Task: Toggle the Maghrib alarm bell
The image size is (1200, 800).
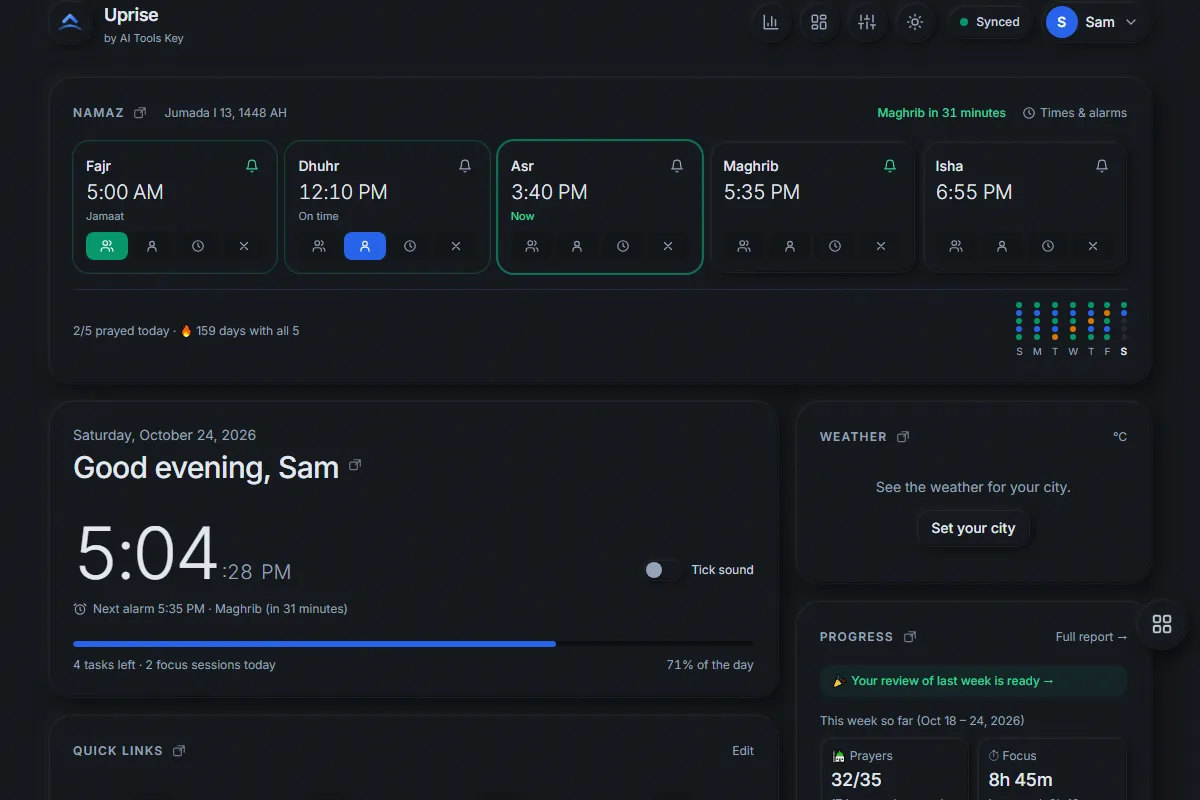Action: pyautogui.click(x=890, y=166)
